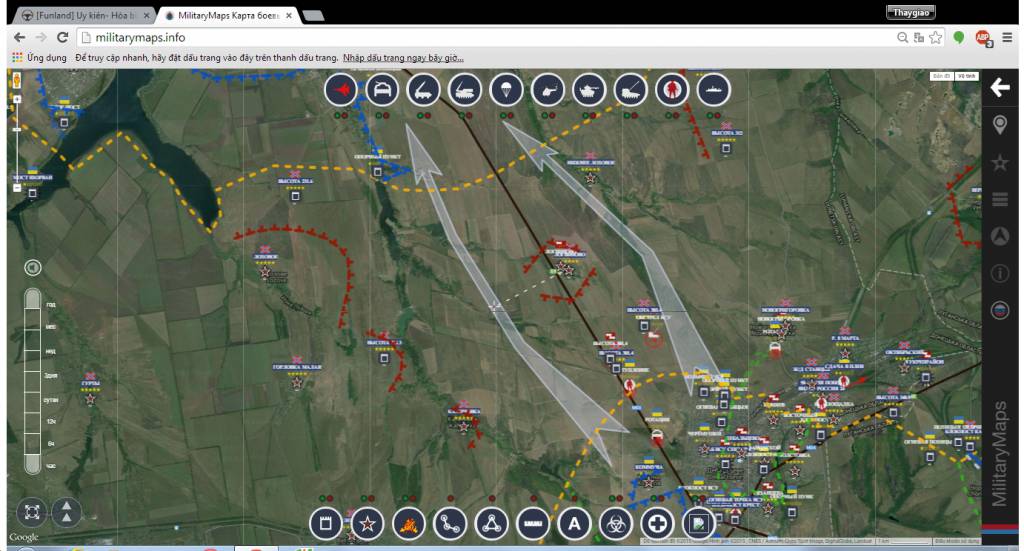Click browser back arrow button
The image size is (1024, 551).
(x=19, y=38)
